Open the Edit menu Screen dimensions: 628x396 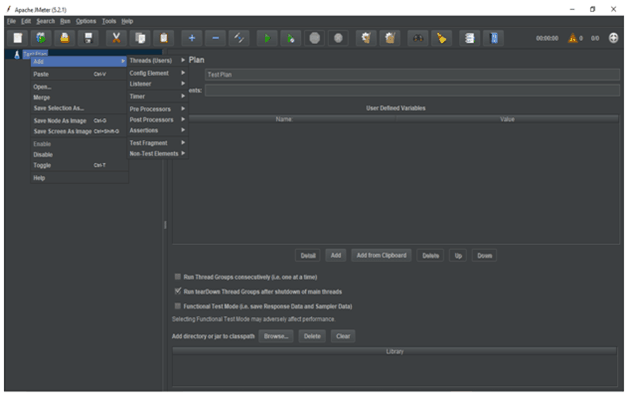point(26,21)
